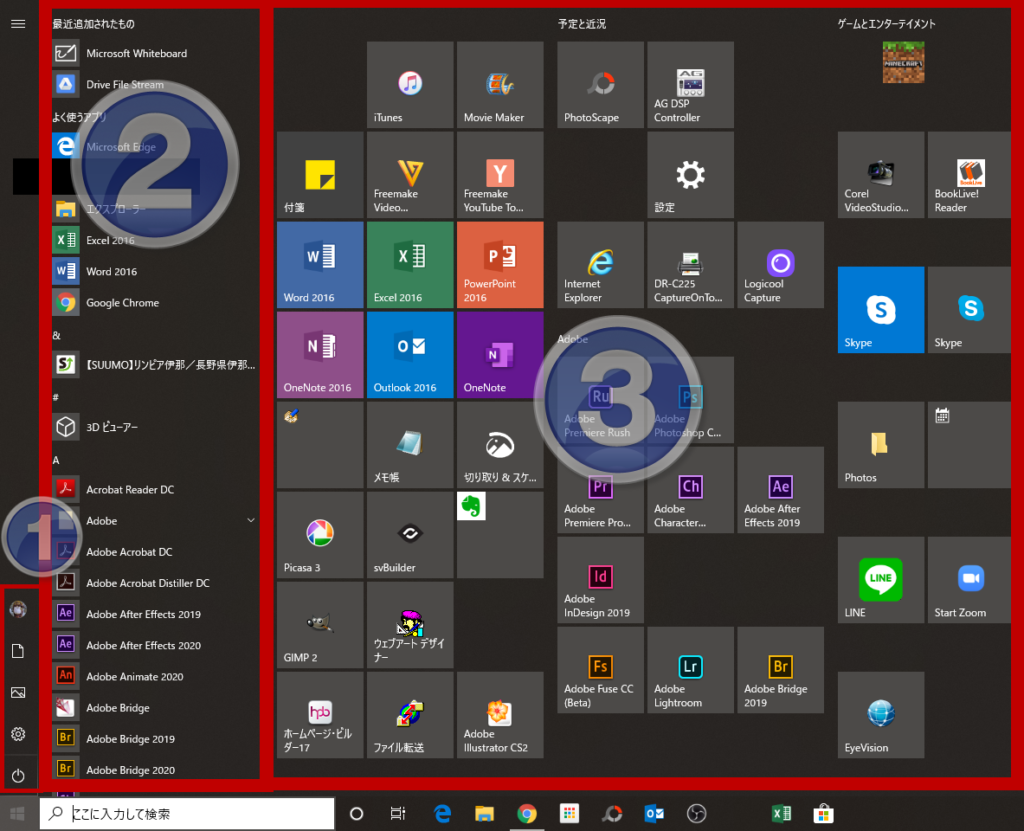Click the power button in the sidebar
Viewport: 1024px width, 831px height.
(18, 775)
